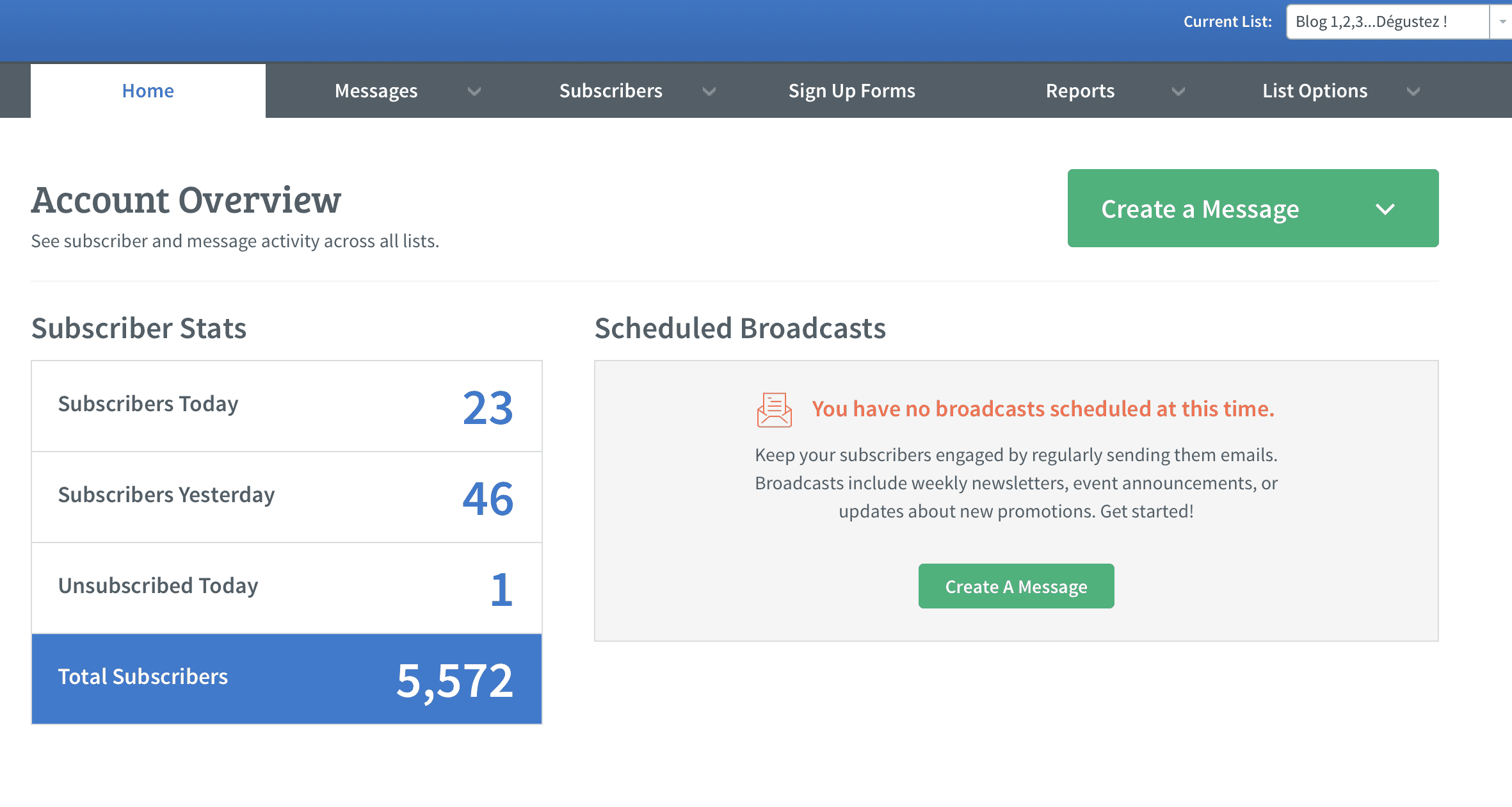Viewport: 1512px width, 807px height.
Task: Open the Subscribers menu
Action: click(611, 91)
